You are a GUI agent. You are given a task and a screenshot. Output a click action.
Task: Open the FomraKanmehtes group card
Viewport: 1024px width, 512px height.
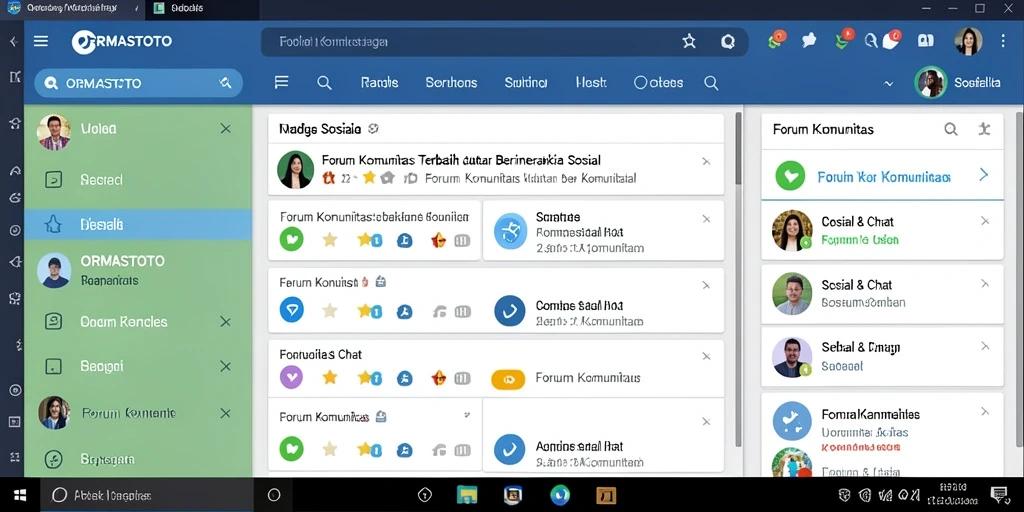[x=882, y=424]
